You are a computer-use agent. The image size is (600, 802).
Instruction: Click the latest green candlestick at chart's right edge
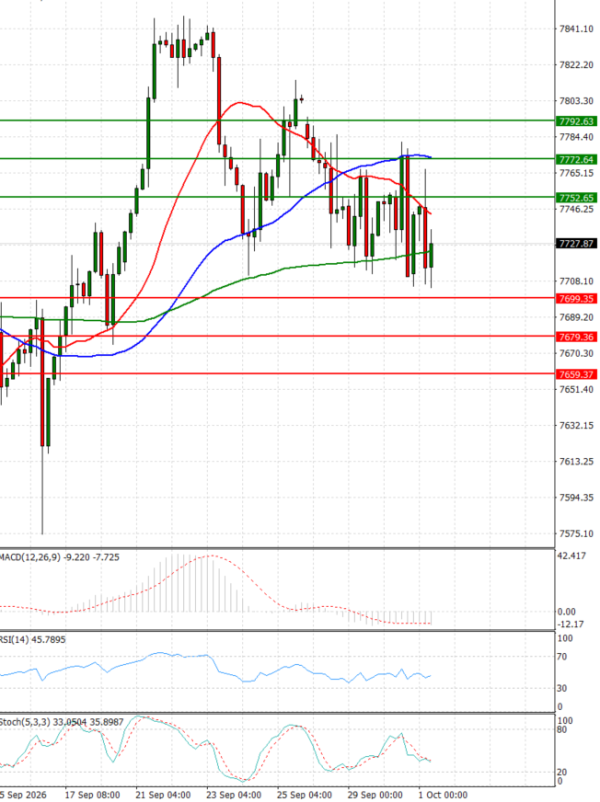[x=432, y=256]
